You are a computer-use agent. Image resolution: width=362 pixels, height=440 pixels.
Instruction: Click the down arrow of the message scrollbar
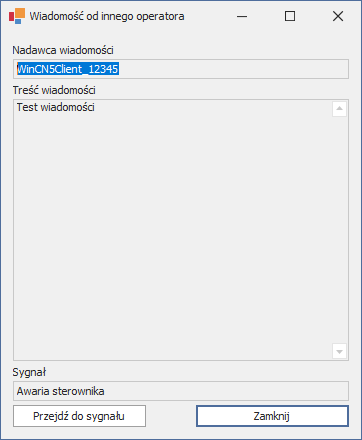(339, 351)
